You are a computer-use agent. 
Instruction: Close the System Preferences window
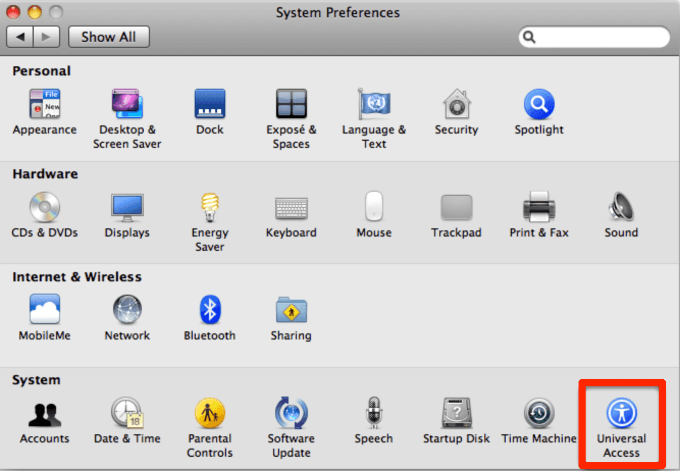coord(13,12)
